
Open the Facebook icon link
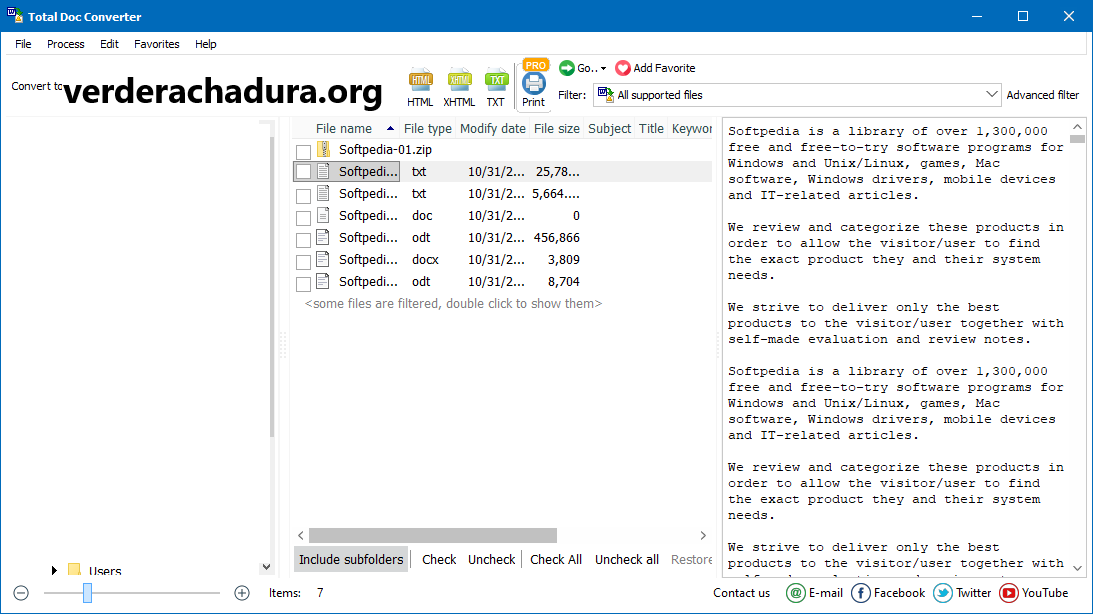coord(860,592)
